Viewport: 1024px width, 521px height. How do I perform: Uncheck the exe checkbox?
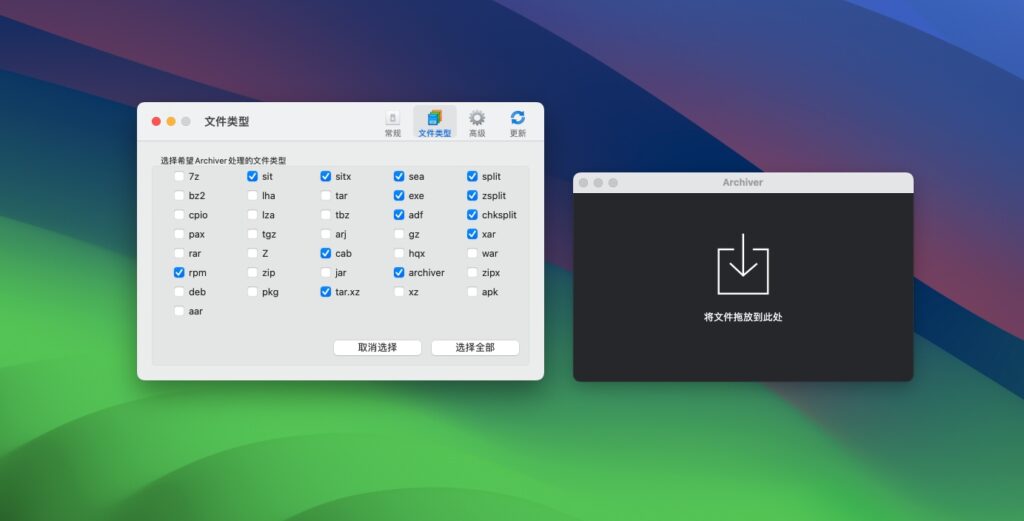[399, 195]
